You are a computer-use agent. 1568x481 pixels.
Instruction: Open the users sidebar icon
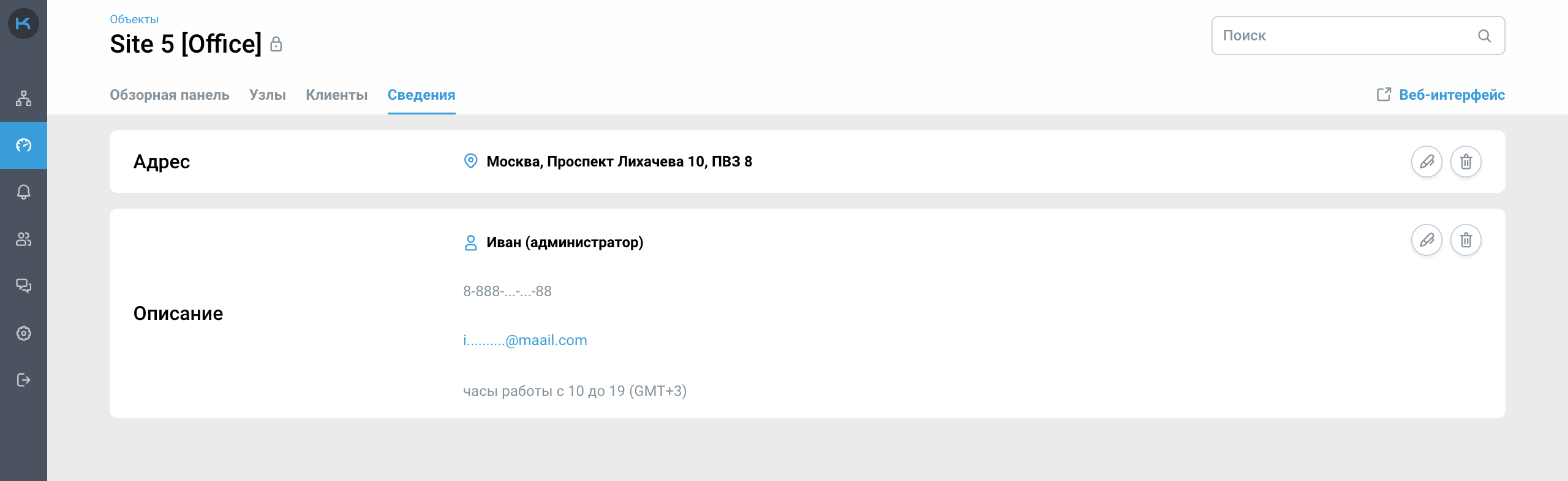[23, 239]
